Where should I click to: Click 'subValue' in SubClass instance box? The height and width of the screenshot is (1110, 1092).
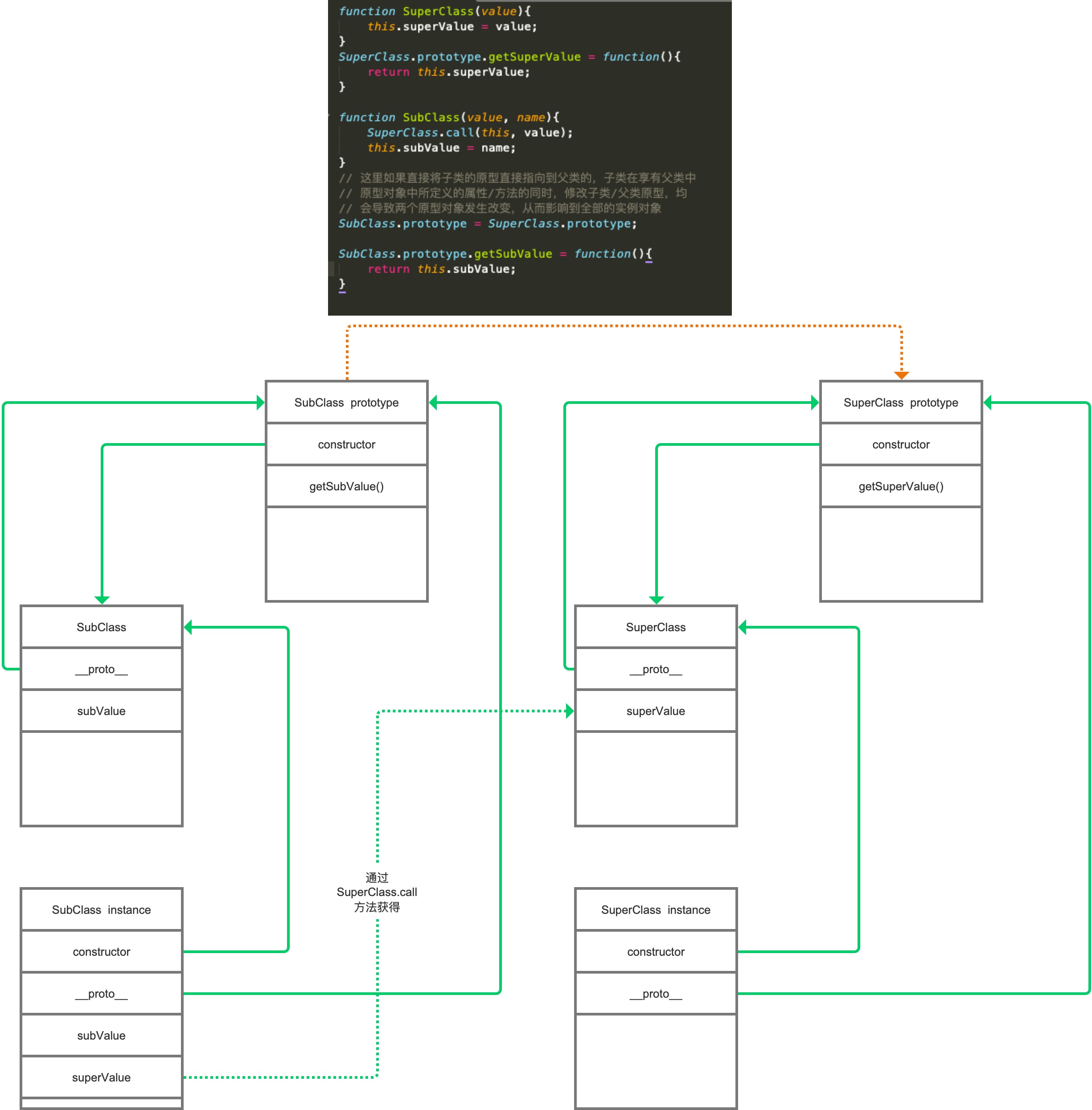(102, 1035)
